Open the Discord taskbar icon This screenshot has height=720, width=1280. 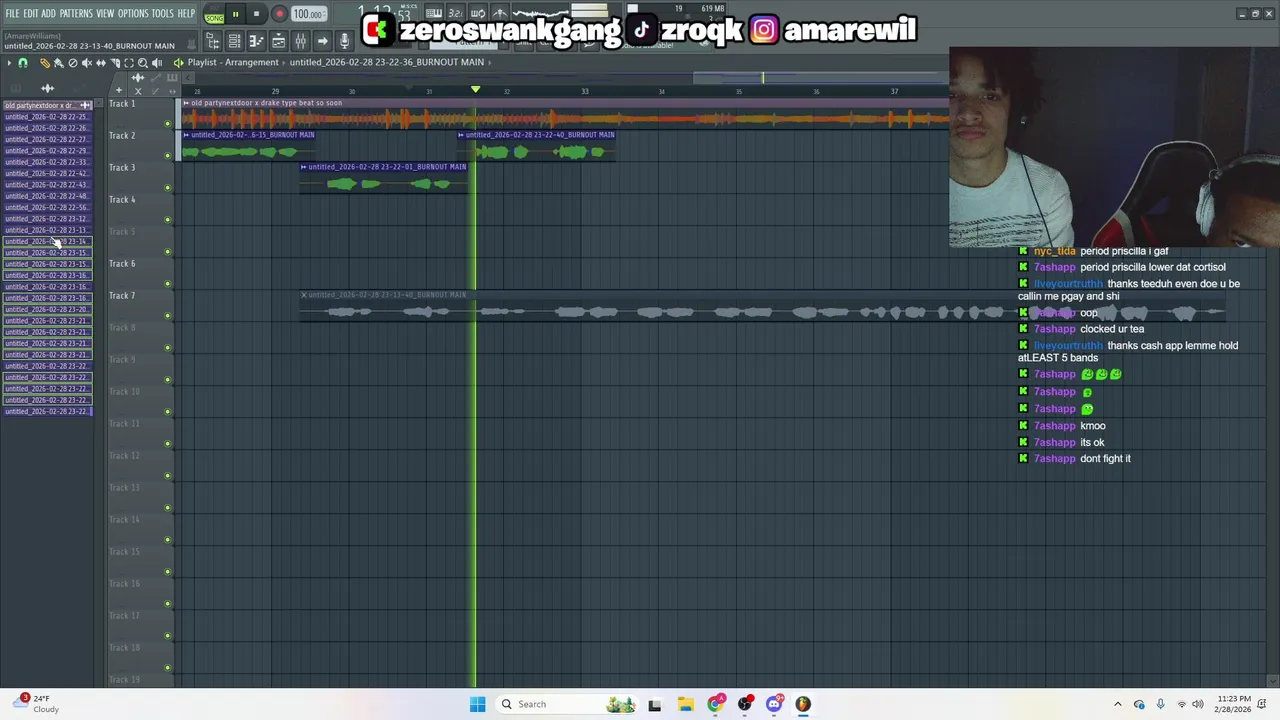coord(774,704)
